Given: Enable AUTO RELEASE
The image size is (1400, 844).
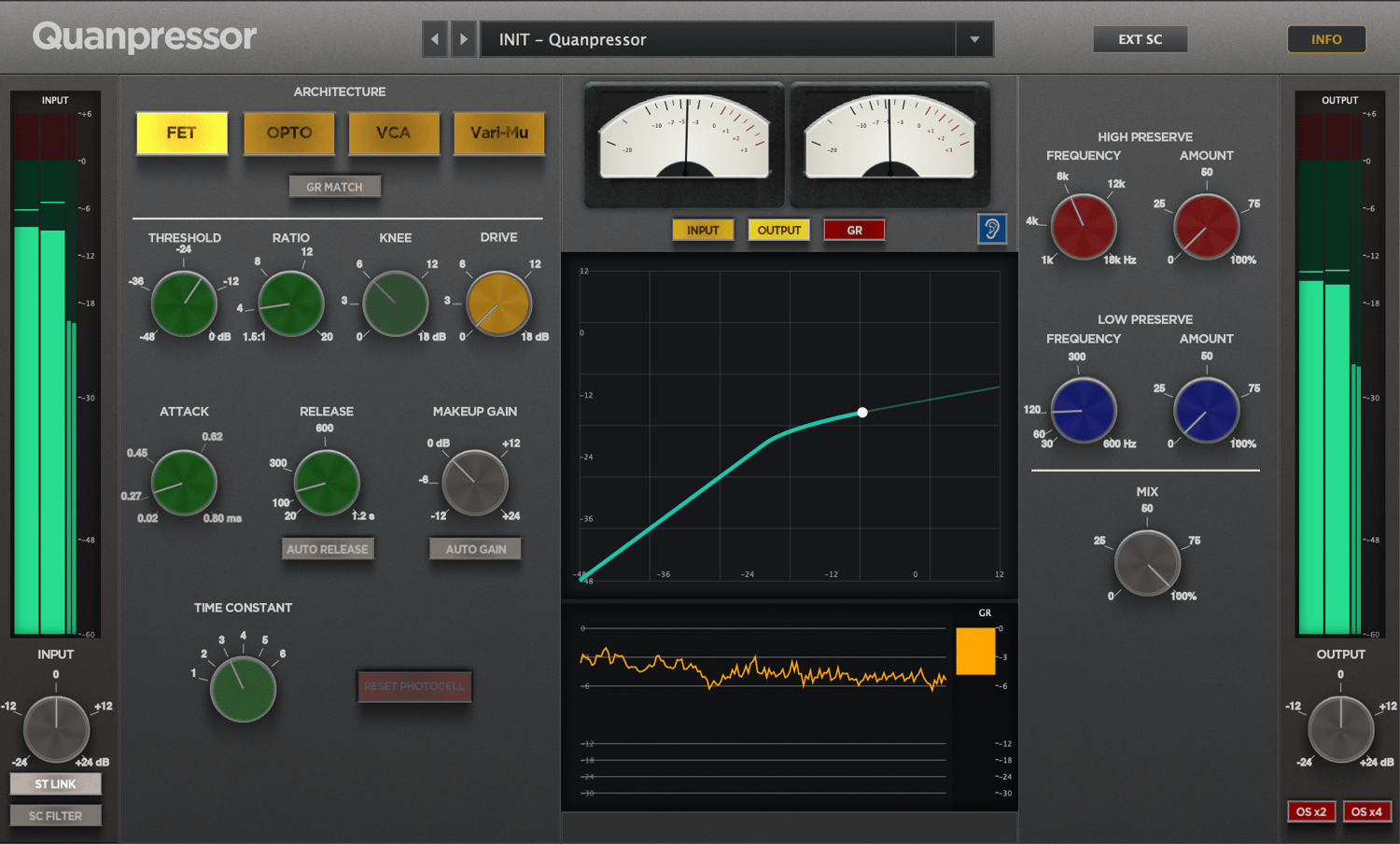Looking at the screenshot, I should click(328, 549).
